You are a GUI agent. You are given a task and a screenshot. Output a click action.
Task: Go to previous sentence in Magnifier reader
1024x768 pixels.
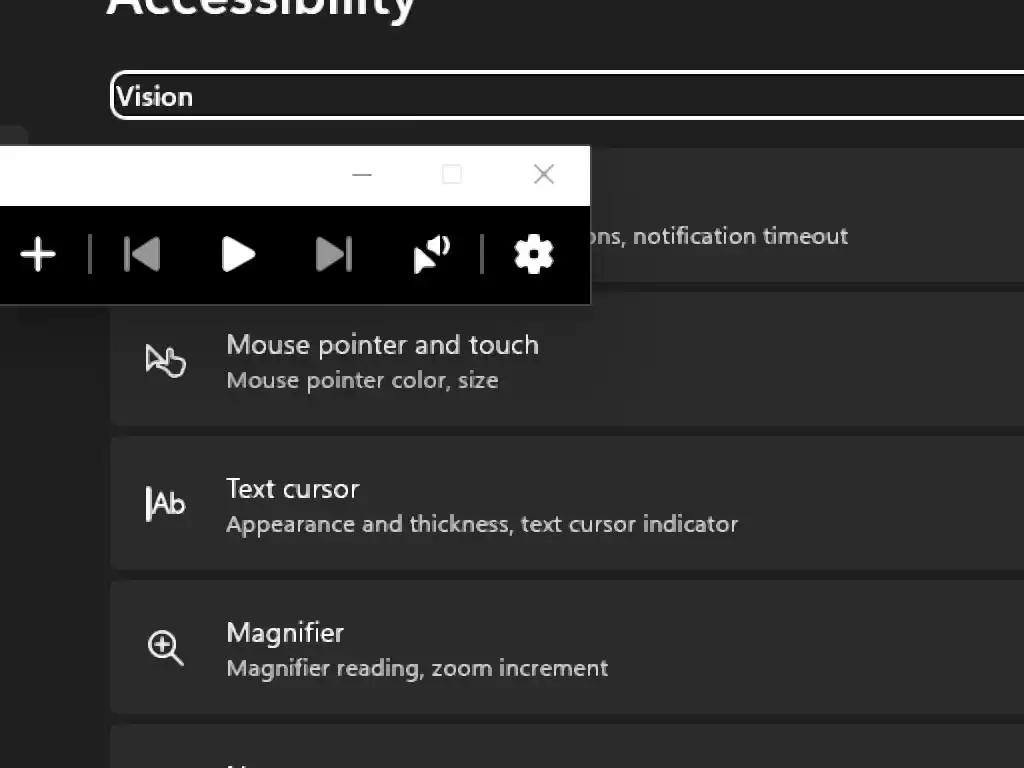pos(142,255)
